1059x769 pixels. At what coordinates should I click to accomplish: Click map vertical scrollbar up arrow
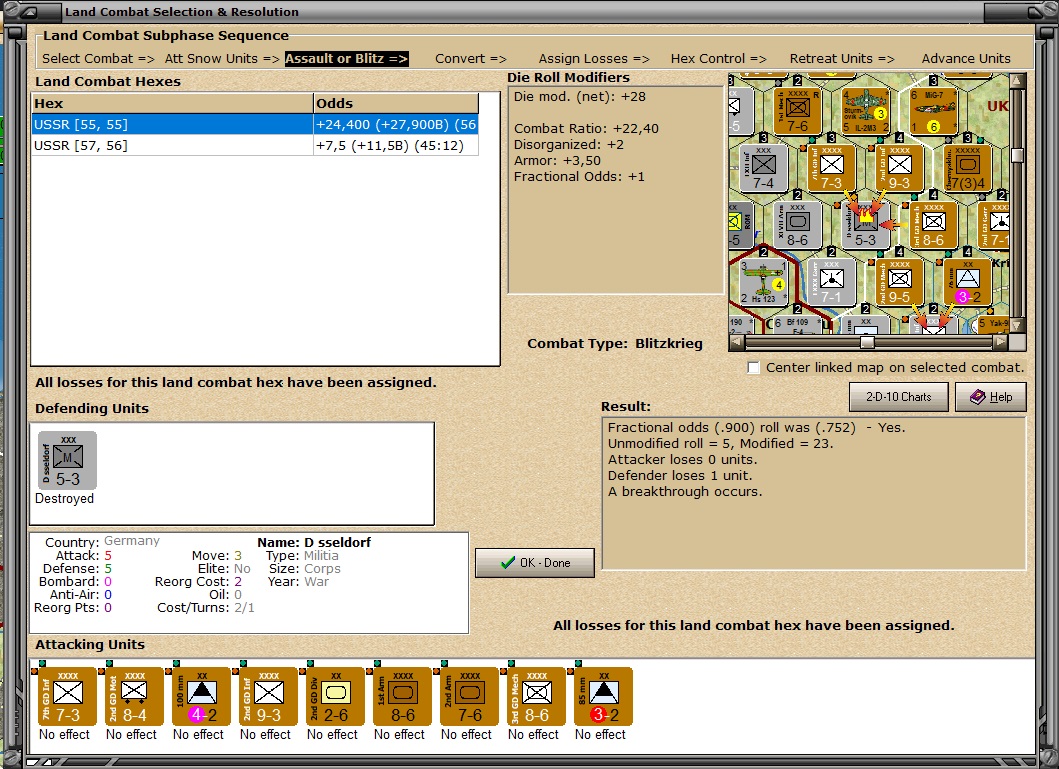(x=1018, y=82)
